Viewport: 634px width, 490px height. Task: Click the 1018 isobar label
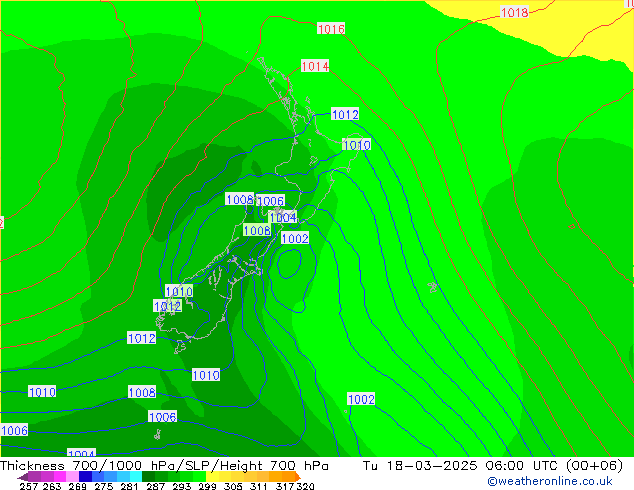[514, 13]
